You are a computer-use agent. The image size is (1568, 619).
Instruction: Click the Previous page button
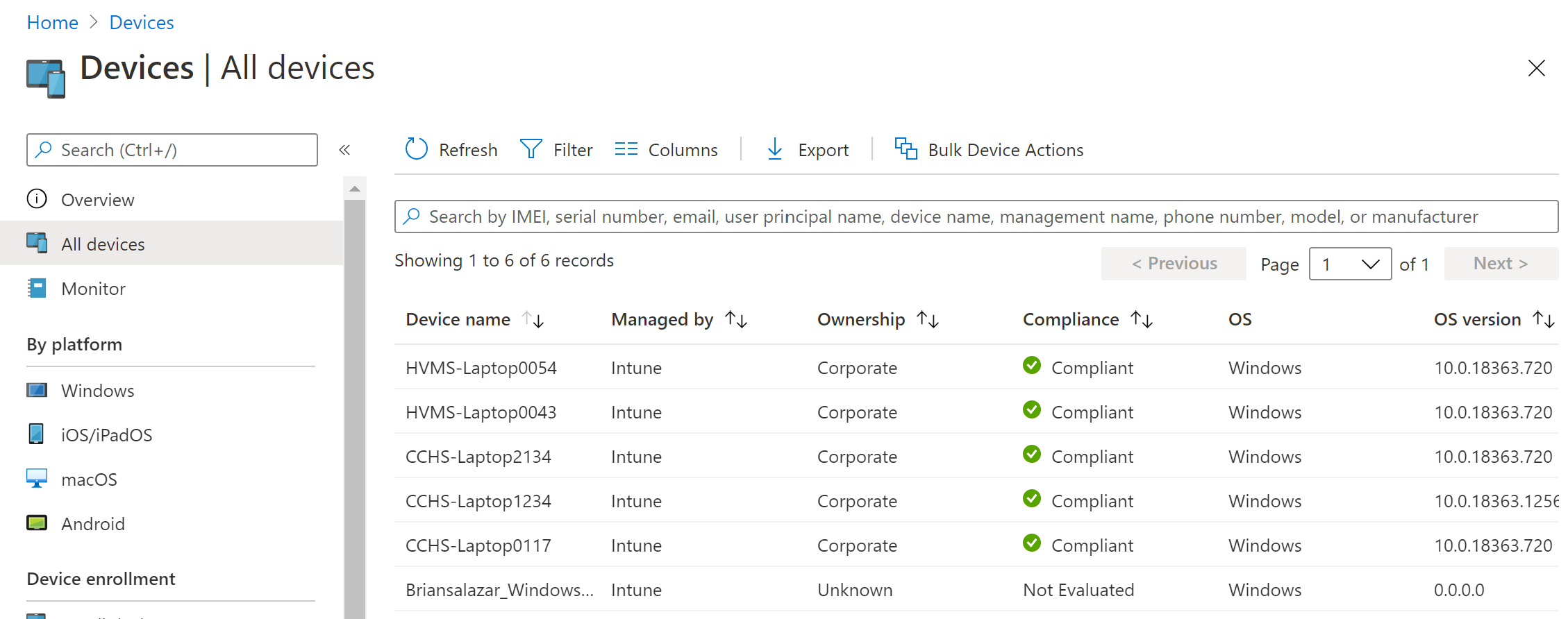[x=1174, y=264]
